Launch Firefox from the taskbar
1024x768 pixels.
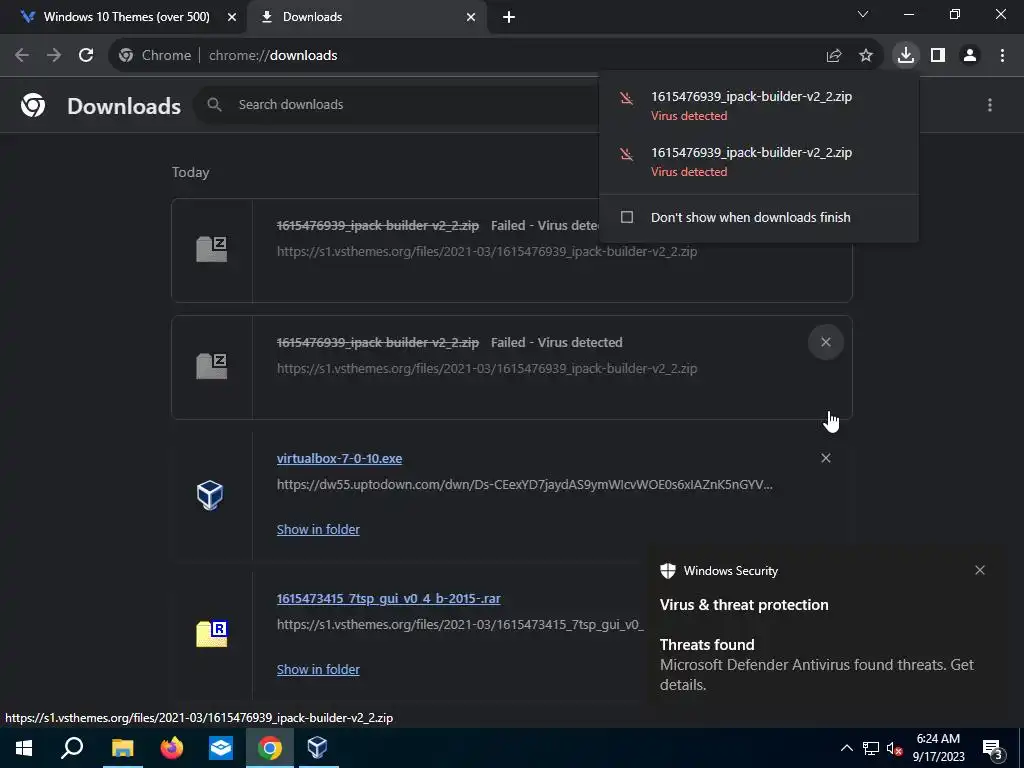click(172, 748)
